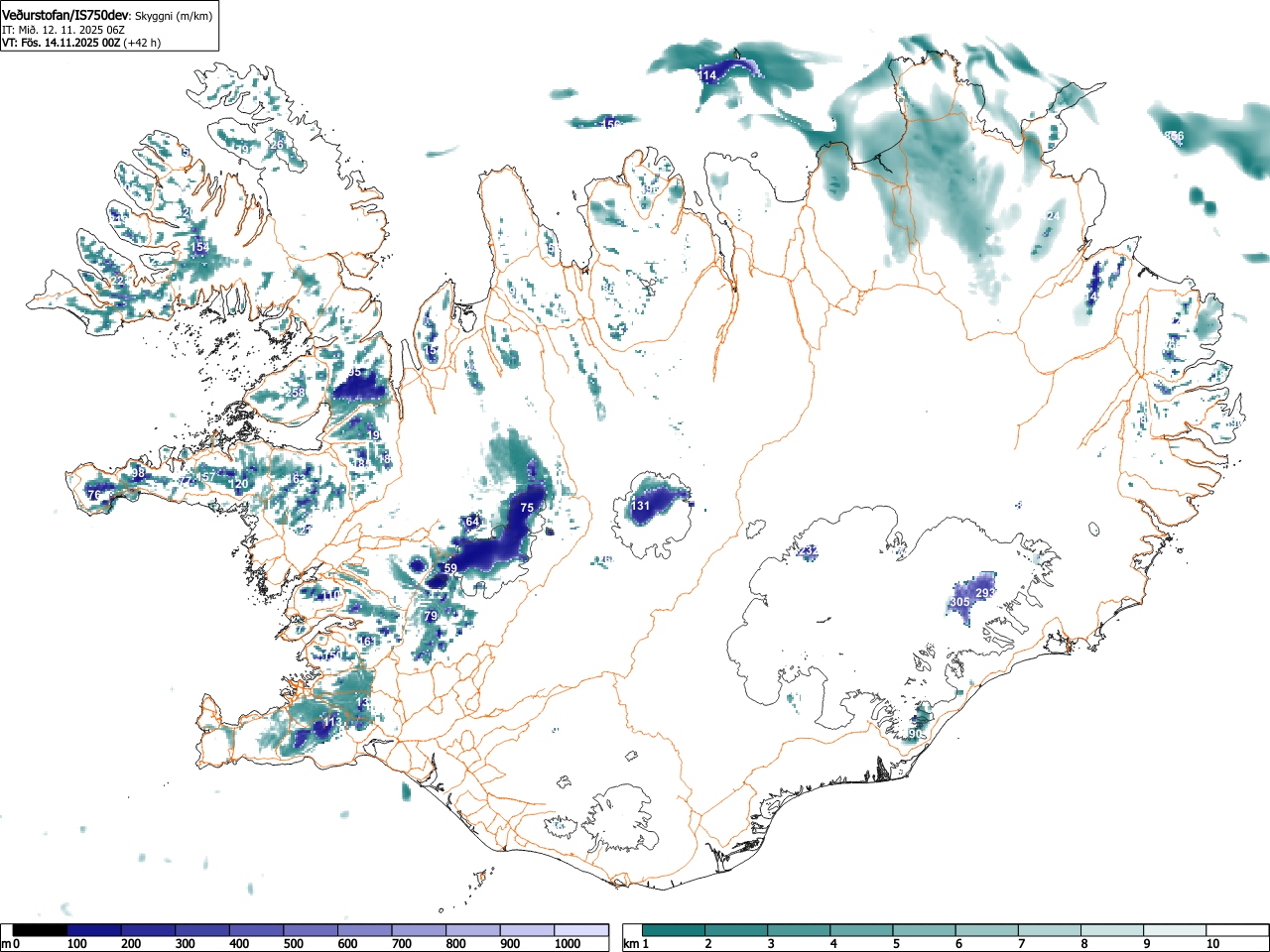Screen dimensions: 1270x952
Task: Click the pale lavender 900–1000 m swatch
Action: point(527,930)
